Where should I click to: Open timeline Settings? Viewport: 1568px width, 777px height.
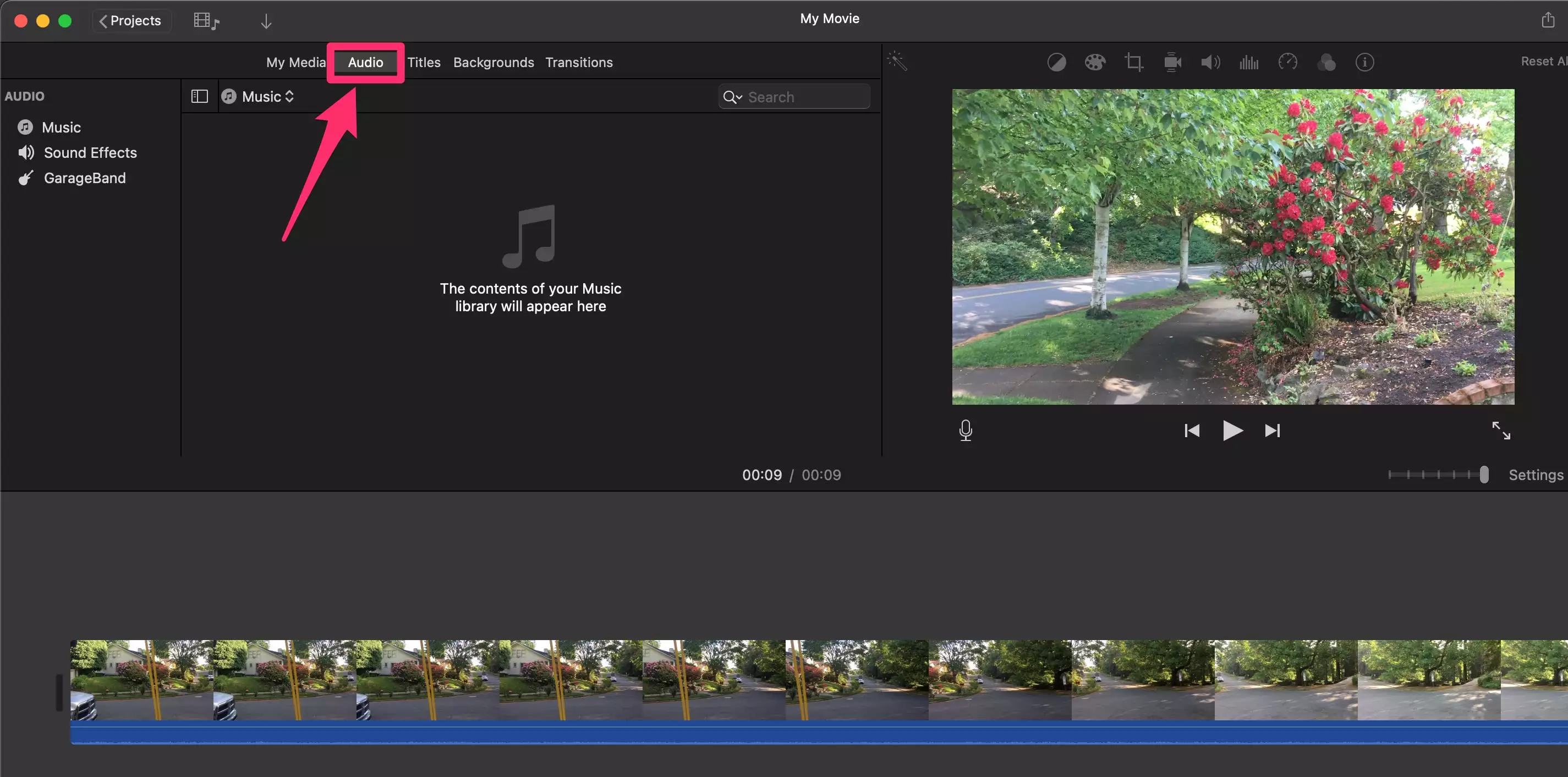coord(1535,475)
